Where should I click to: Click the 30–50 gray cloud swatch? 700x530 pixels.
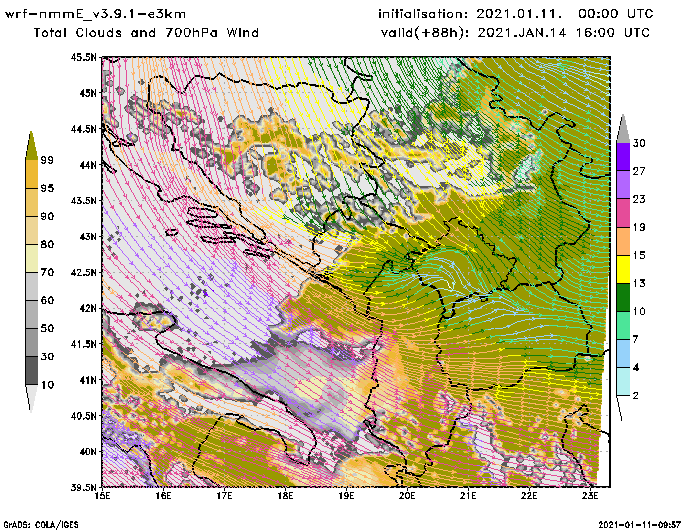[x=31, y=342]
